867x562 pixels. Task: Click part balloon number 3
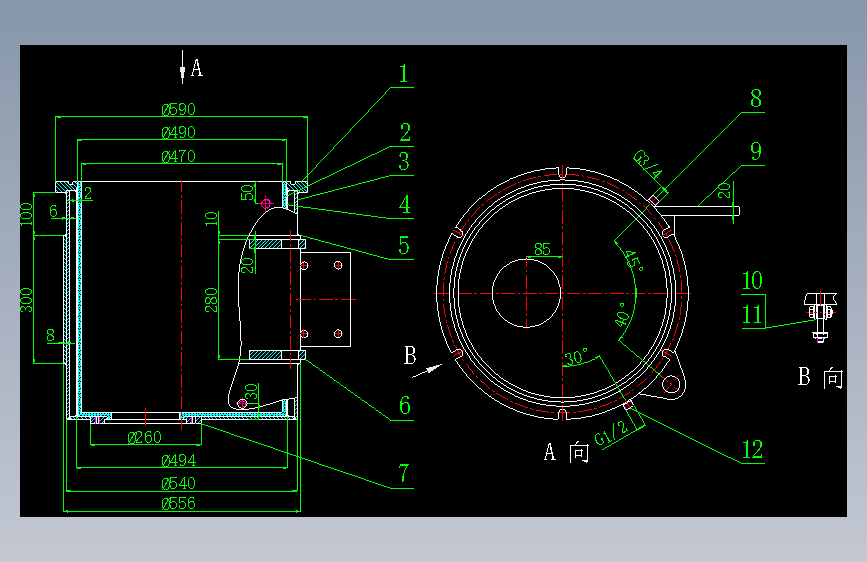[404, 162]
